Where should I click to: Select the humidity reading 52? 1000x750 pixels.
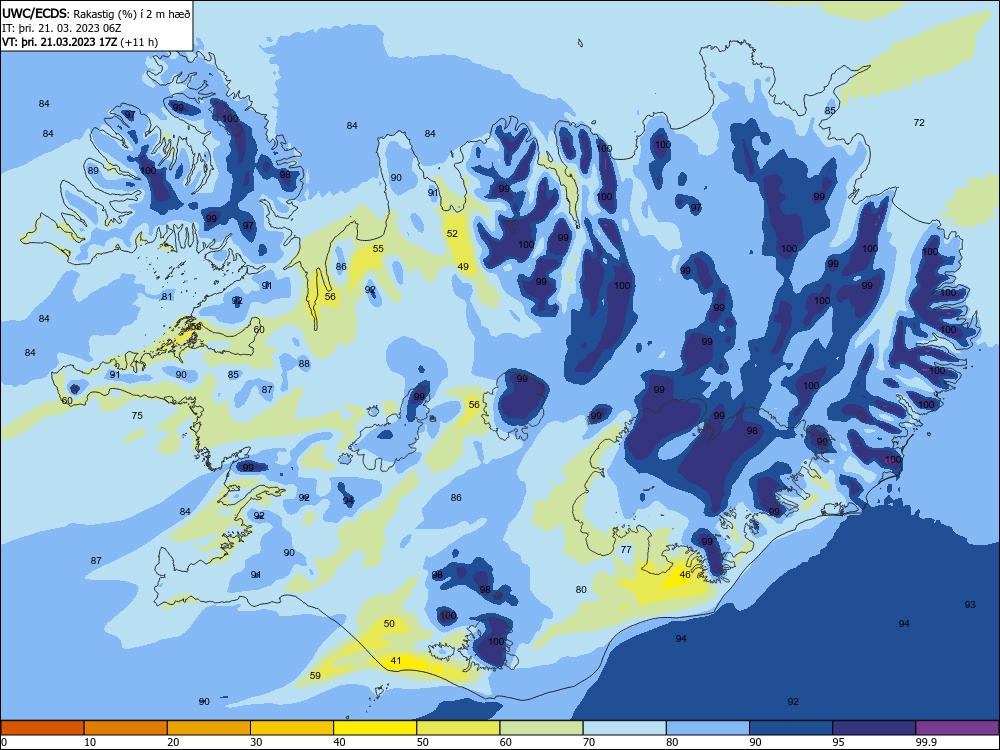pos(452,233)
